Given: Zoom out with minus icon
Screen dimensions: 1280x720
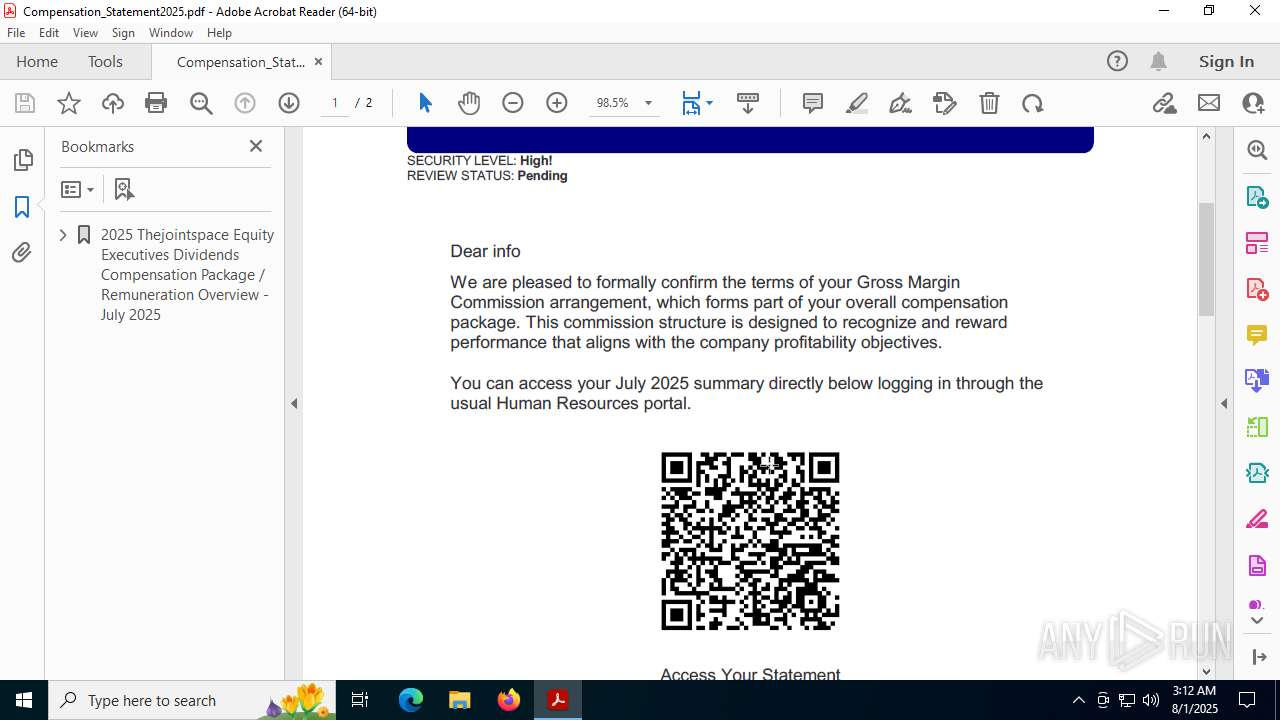Looking at the screenshot, I should (x=513, y=103).
